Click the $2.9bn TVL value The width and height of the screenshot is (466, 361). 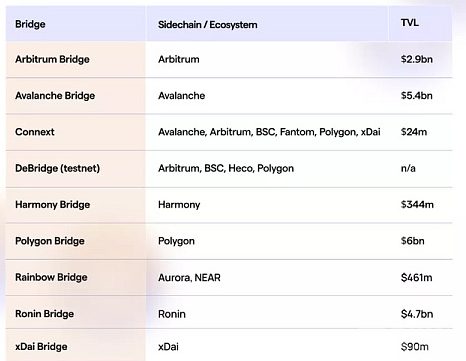(x=417, y=59)
